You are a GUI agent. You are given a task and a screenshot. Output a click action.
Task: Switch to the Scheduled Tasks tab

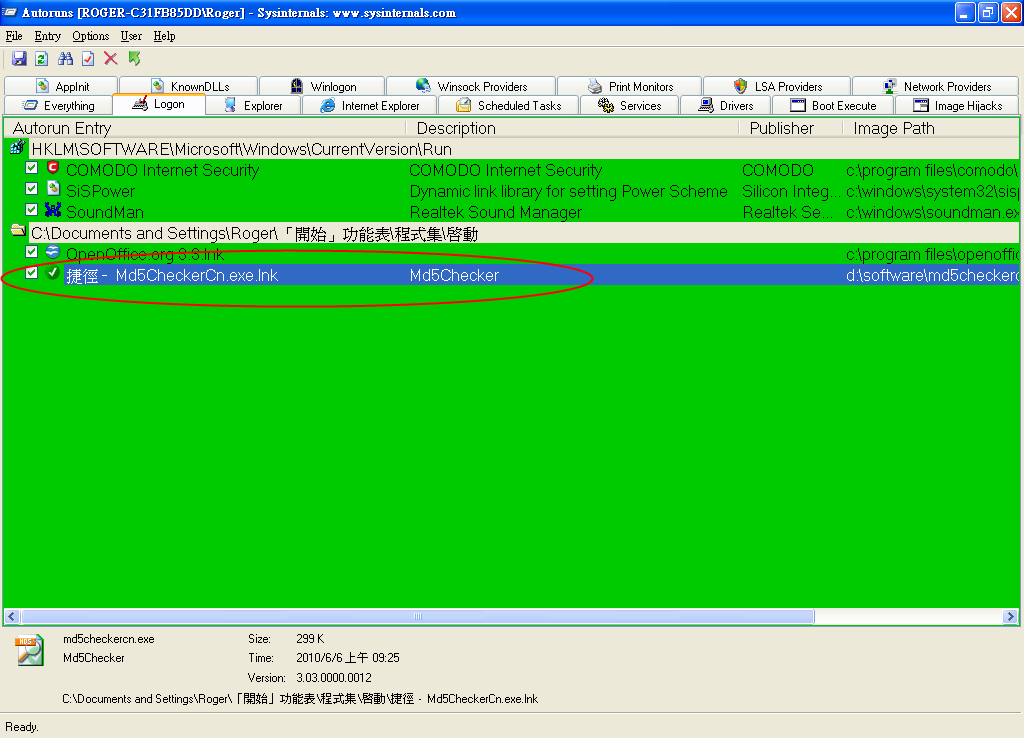(509, 105)
